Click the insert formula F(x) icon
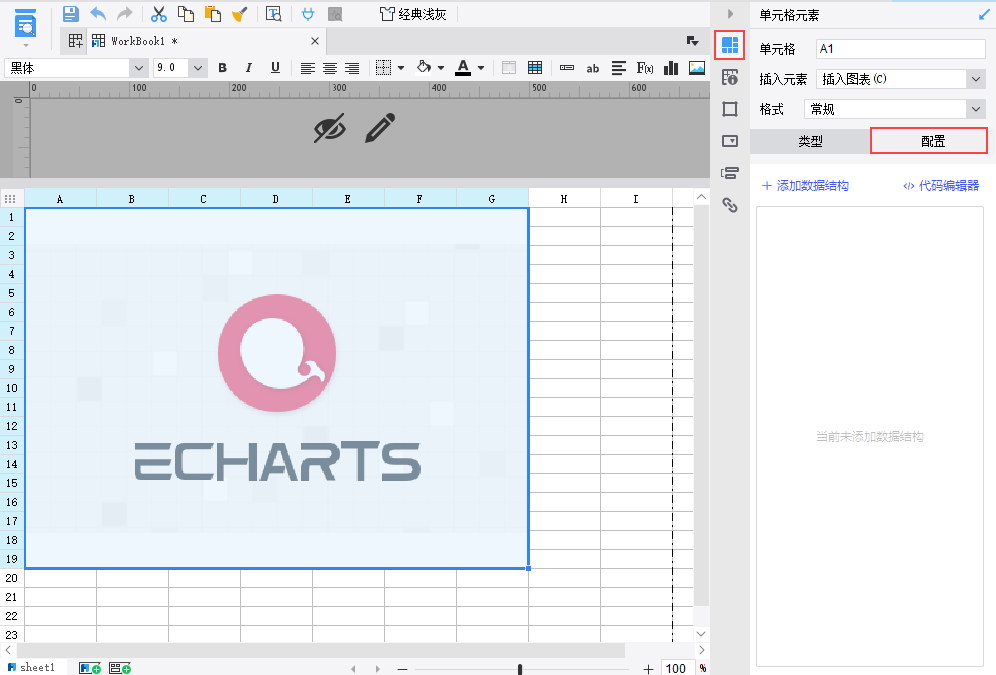Screen dimensions: 996x675 tap(645, 68)
